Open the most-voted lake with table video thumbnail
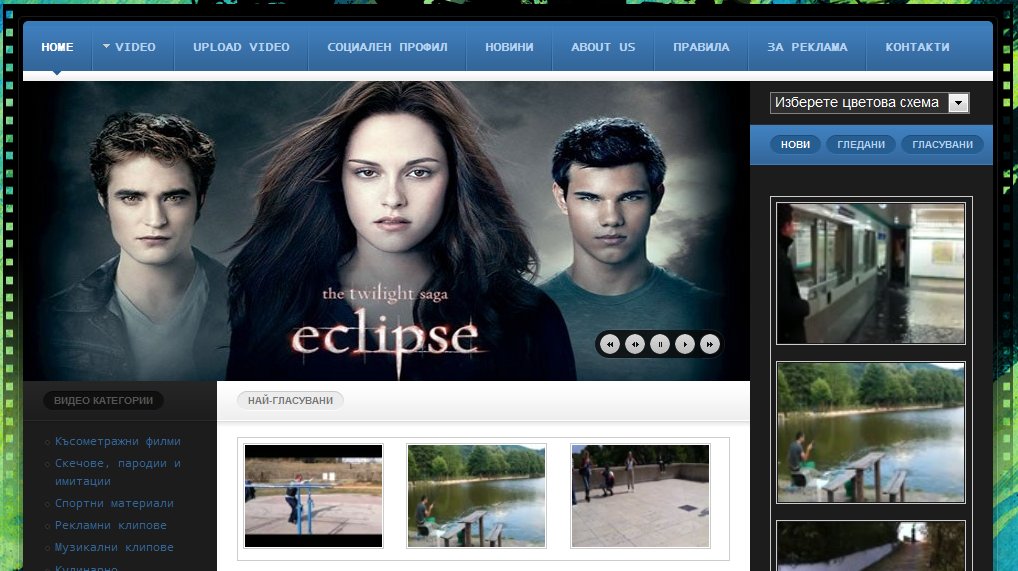This screenshot has width=1018, height=571. tap(476, 496)
